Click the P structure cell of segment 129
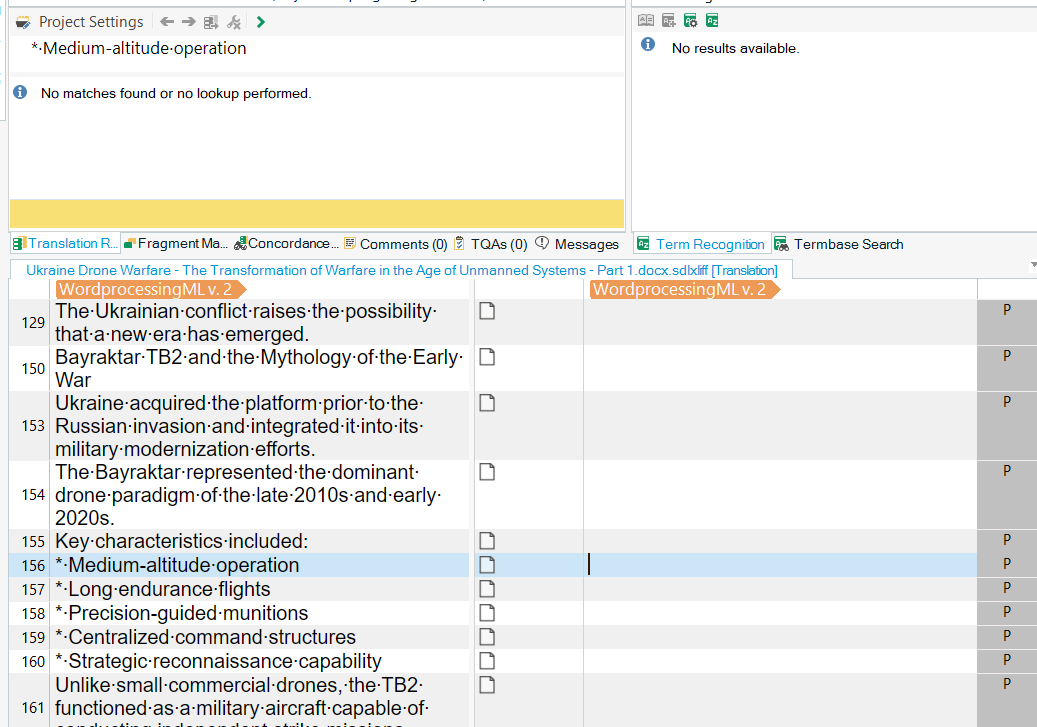Viewport: 1037px width, 727px height. click(x=1007, y=322)
